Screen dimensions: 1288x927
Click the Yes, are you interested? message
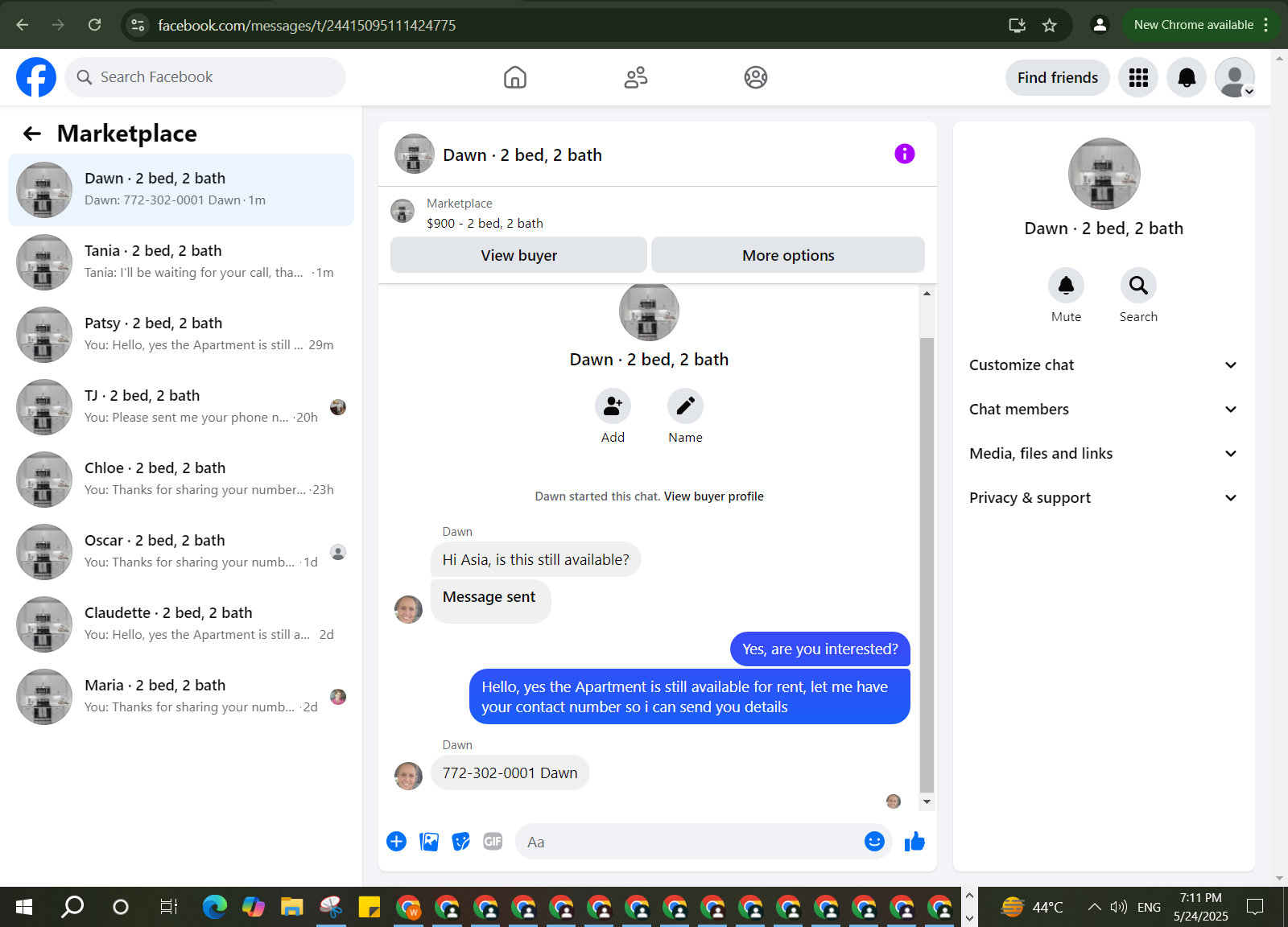819,649
